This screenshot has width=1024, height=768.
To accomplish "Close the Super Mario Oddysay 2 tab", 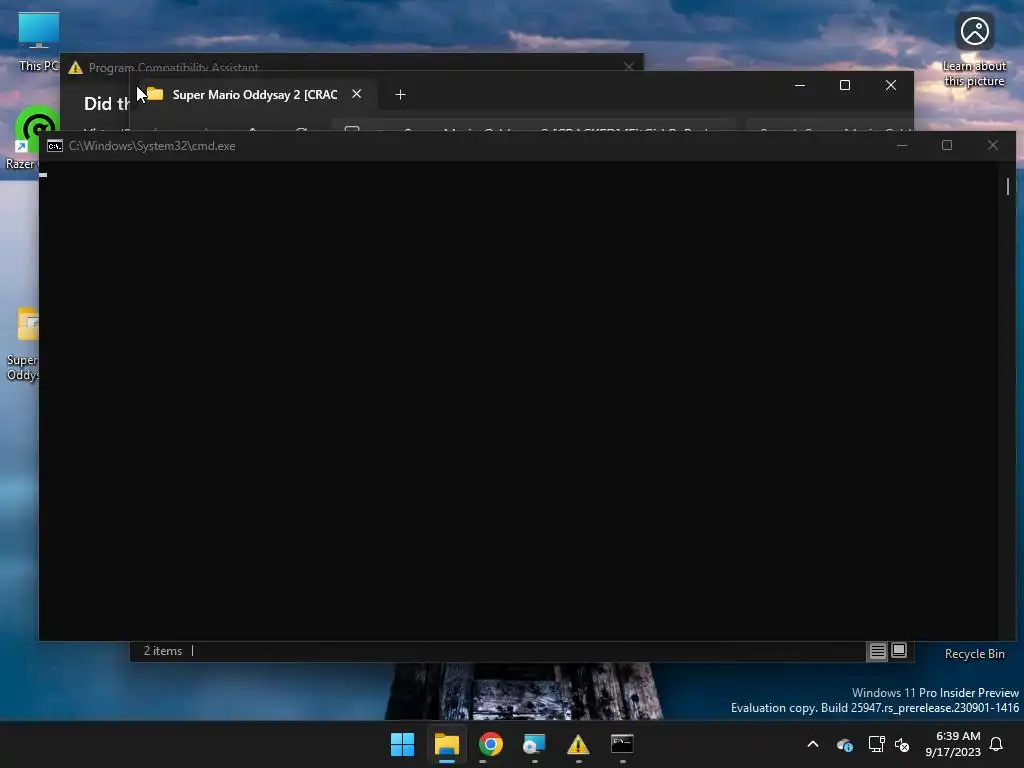I will (x=357, y=94).
